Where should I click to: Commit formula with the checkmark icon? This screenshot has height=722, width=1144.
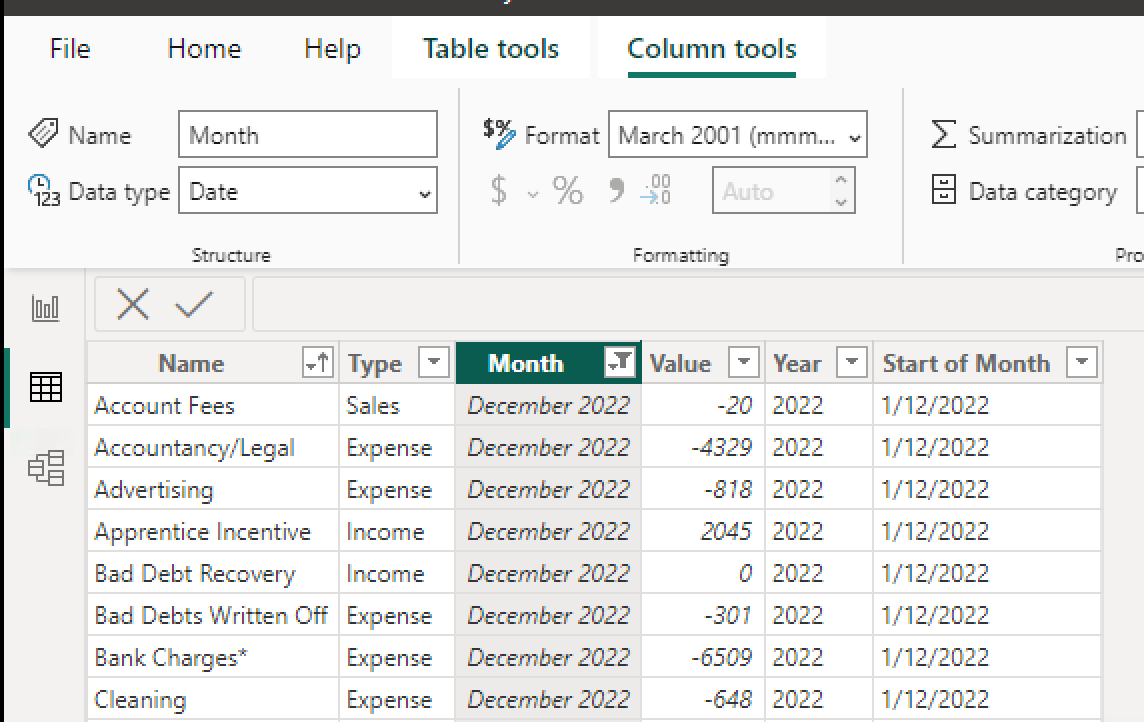[x=194, y=304]
